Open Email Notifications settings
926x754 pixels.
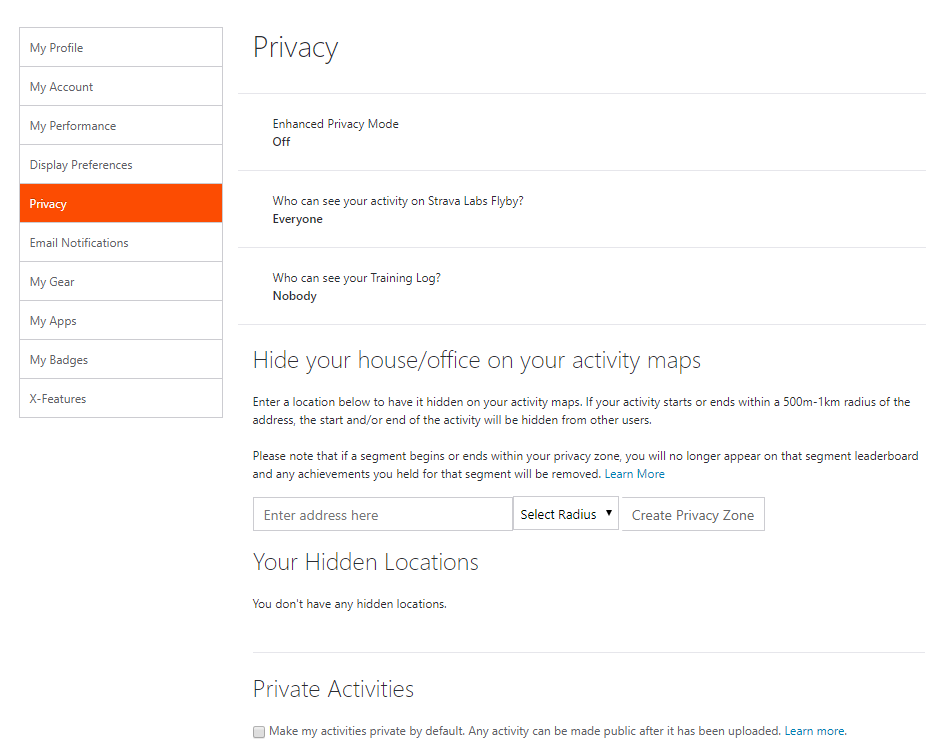pyautogui.click(x=121, y=242)
